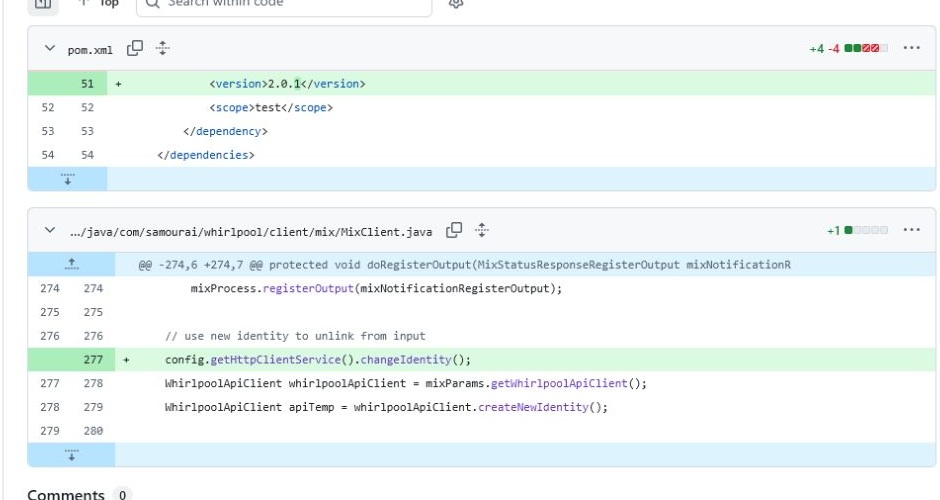Expand all lines in pom.xml
940x500 pixels.
pyautogui.click(x=162, y=48)
